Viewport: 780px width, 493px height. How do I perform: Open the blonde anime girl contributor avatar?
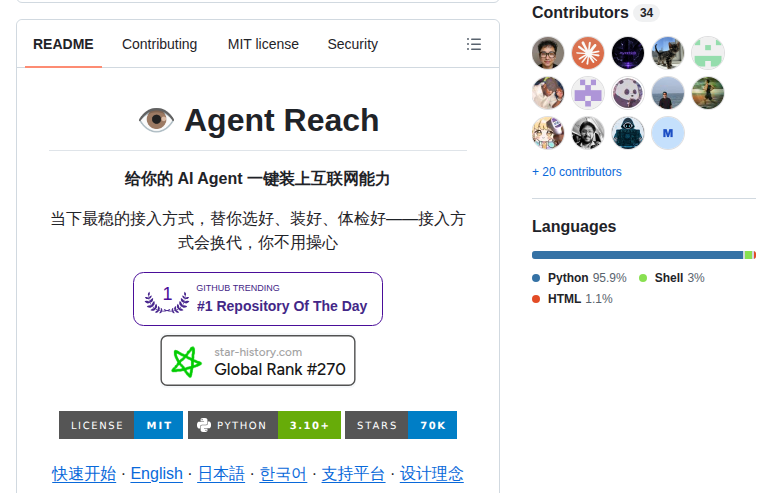[x=548, y=133]
